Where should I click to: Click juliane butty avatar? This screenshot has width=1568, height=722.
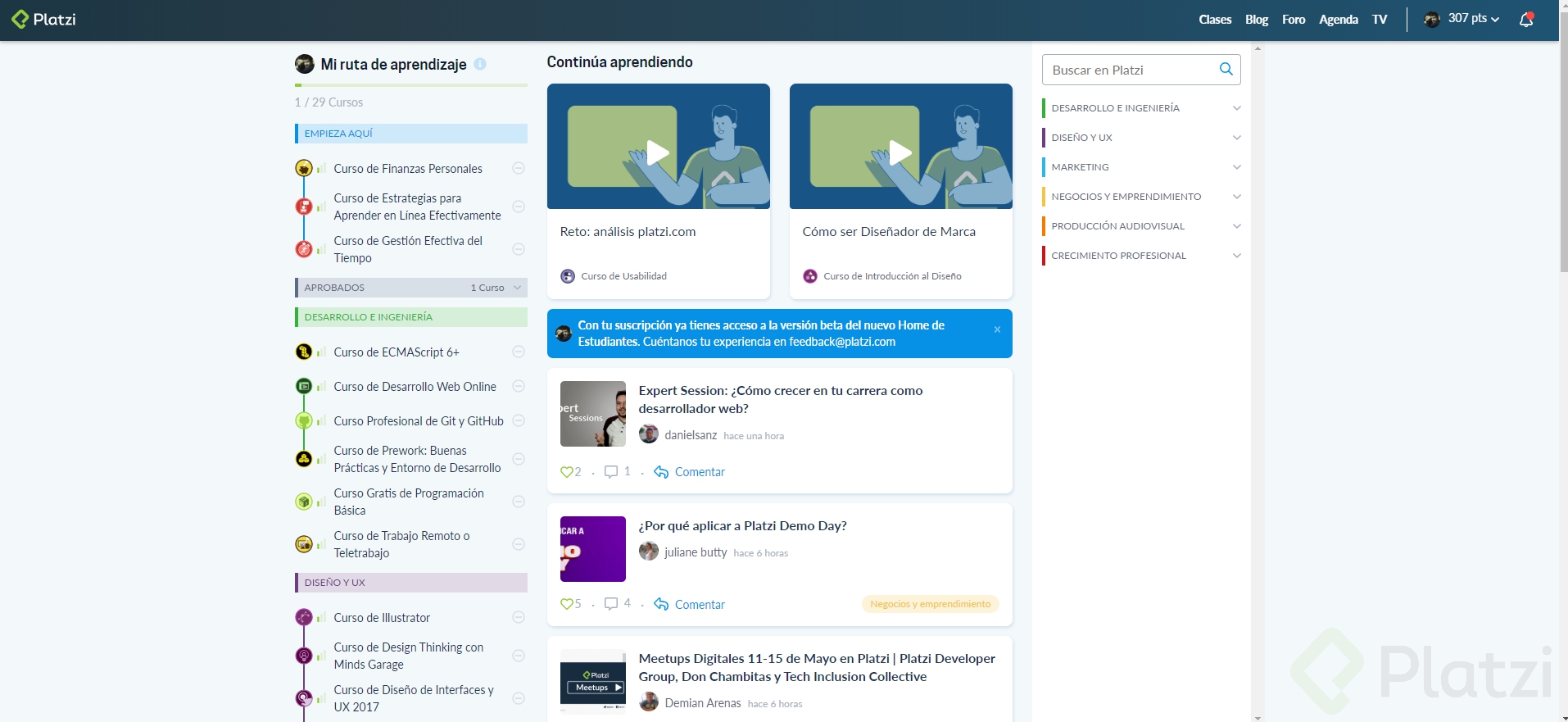[x=649, y=552]
